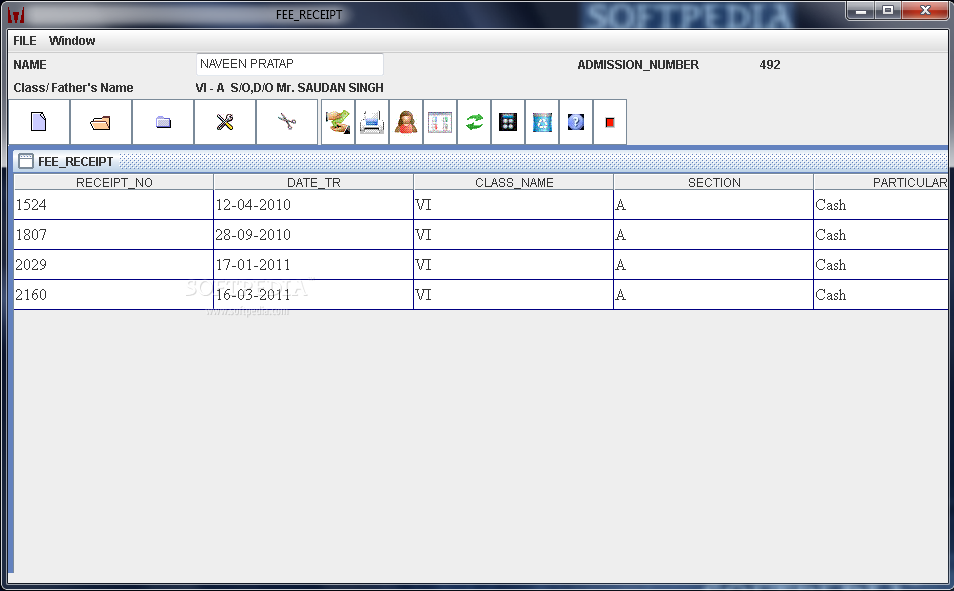This screenshot has height=591, width=954.
Task: Click the green refresh arrows icon
Action: pyautogui.click(x=474, y=122)
